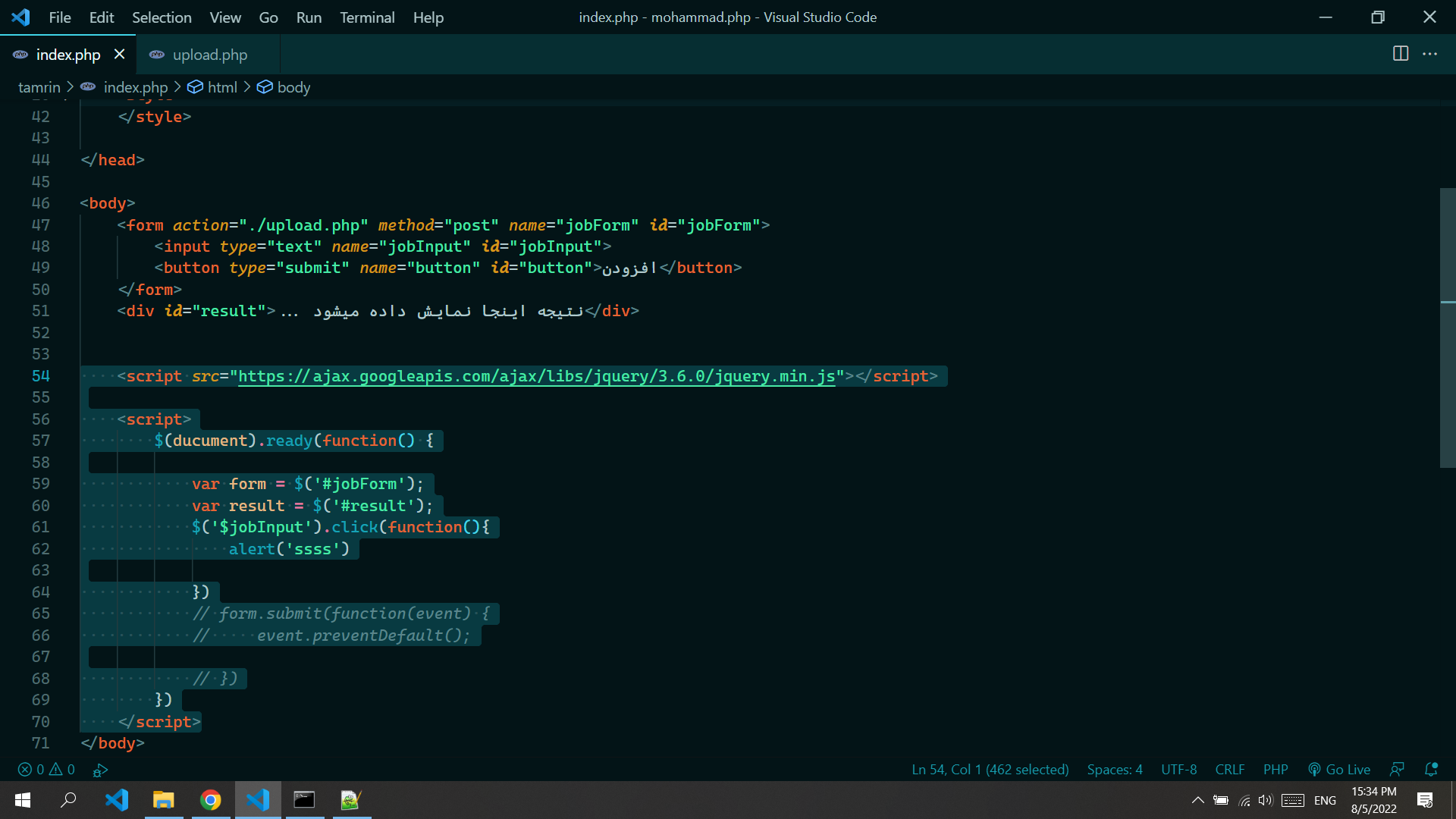The width and height of the screenshot is (1456, 819).
Task: Open the Help menu
Action: tap(428, 17)
